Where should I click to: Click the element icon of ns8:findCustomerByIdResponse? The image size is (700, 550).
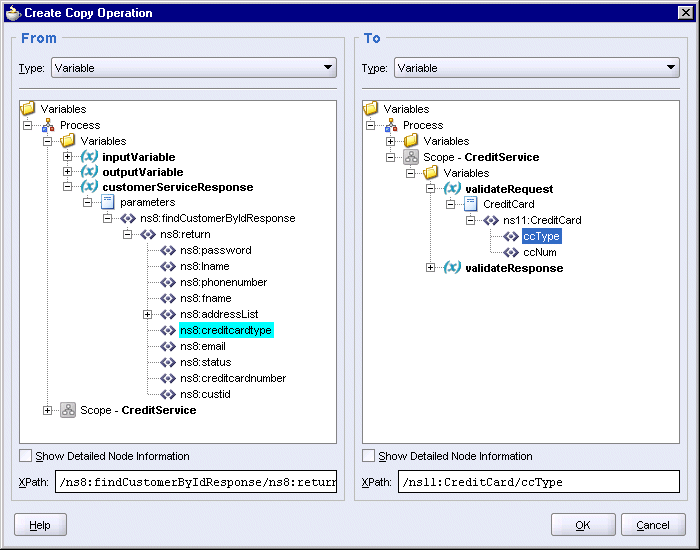coord(128,218)
